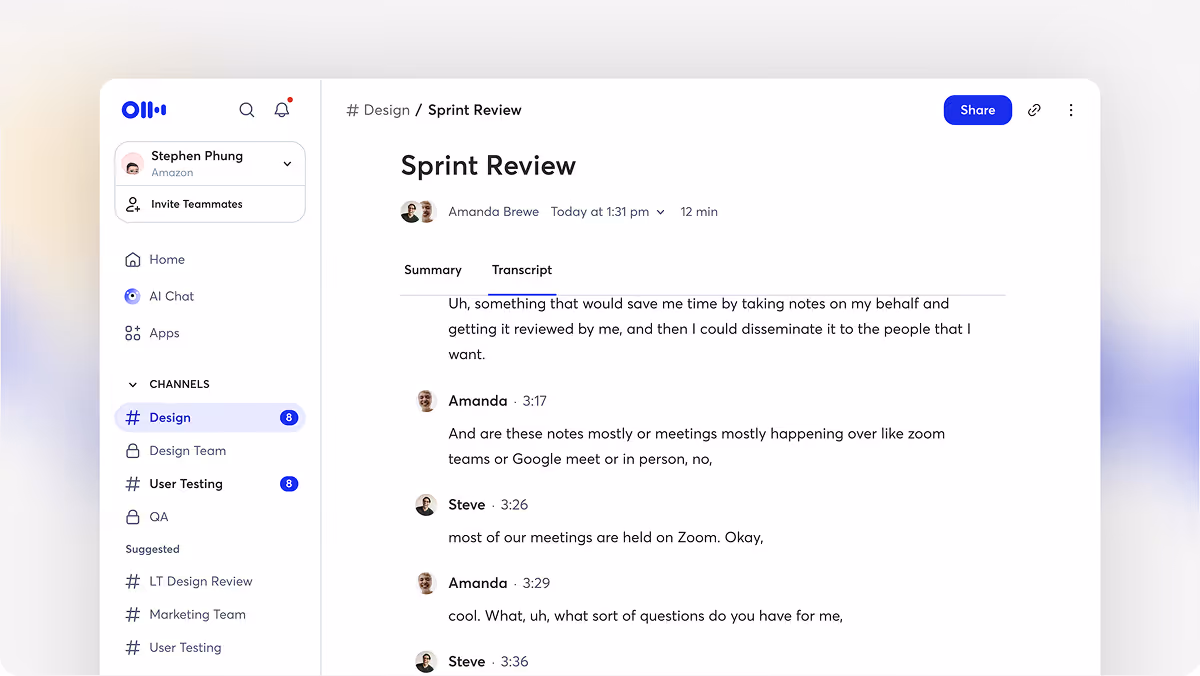Jump to timestamp 3:26
This screenshot has width=1200, height=676.
click(x=513, y=505)
